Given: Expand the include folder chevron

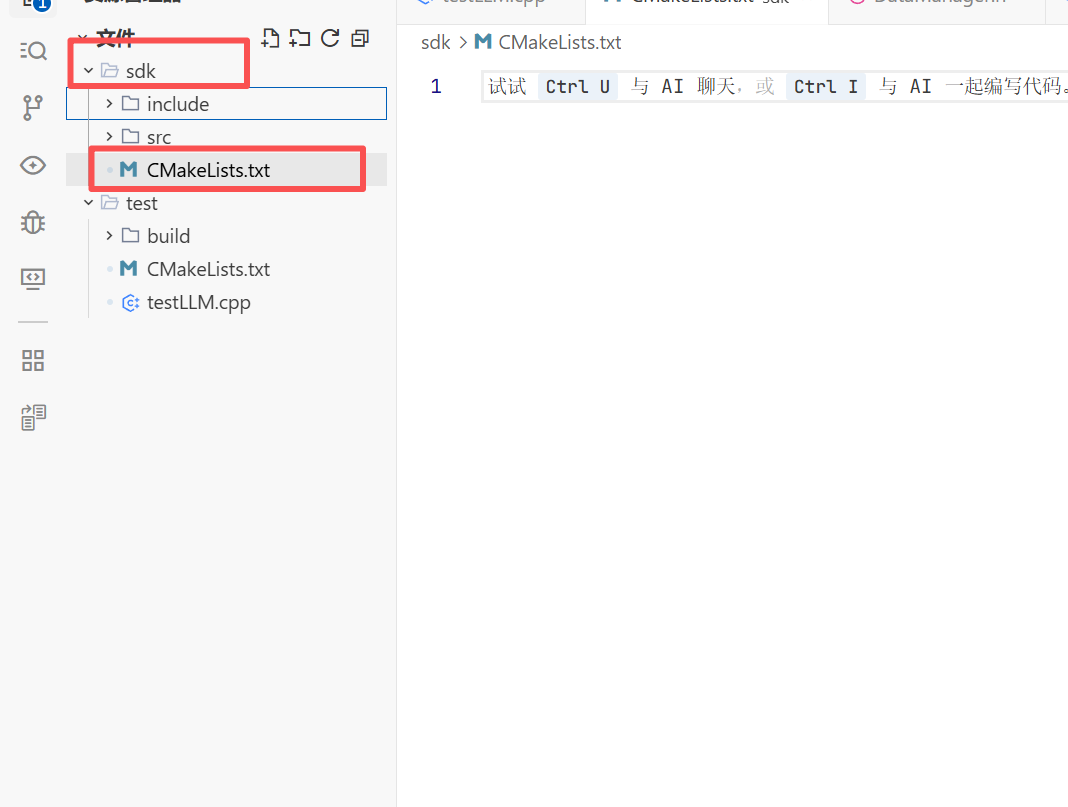Looking at the screenshot, I should tap(109, 104).
